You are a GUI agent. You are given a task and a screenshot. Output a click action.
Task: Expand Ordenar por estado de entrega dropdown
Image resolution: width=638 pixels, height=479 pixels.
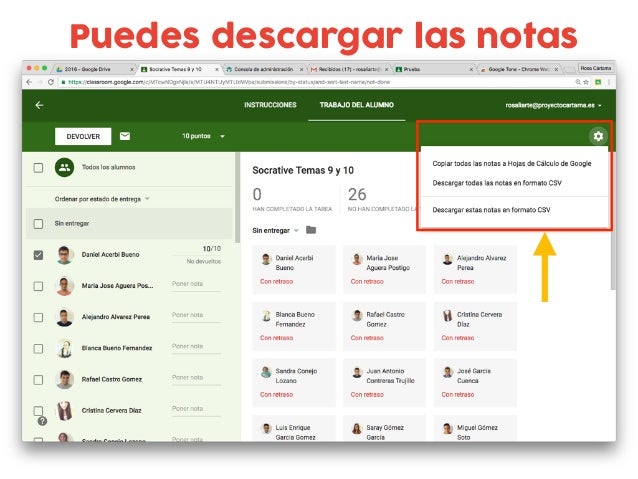point(102,199)
